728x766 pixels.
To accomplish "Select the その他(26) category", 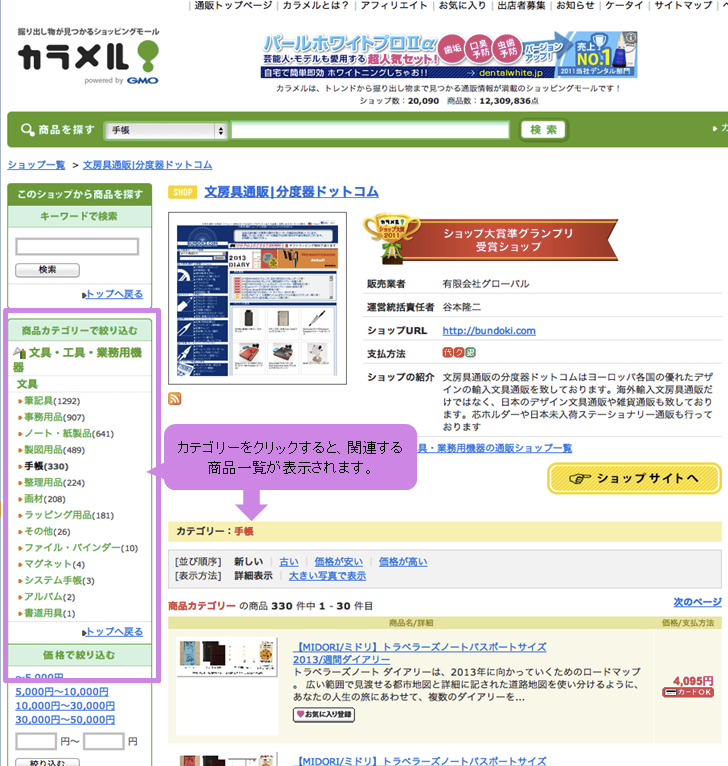I will pyautogui.click(x=47, y=531).
